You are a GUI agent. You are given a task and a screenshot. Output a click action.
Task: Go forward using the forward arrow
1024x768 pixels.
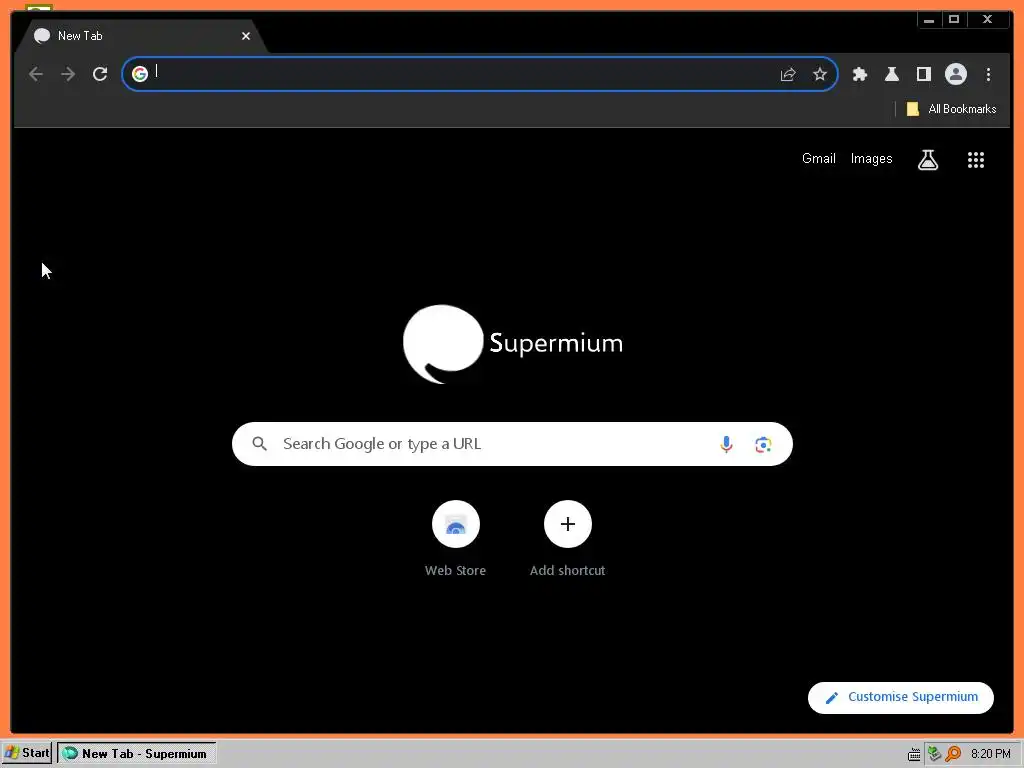point(68,74)
